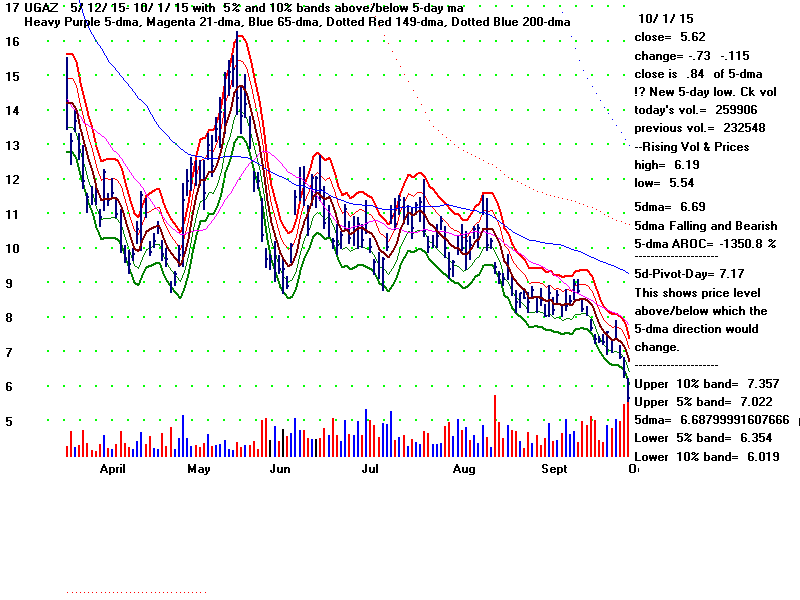This screenshot has width=800, height=600.
Task: Click the tallest red volume bar in August
Action: point(495,426)
